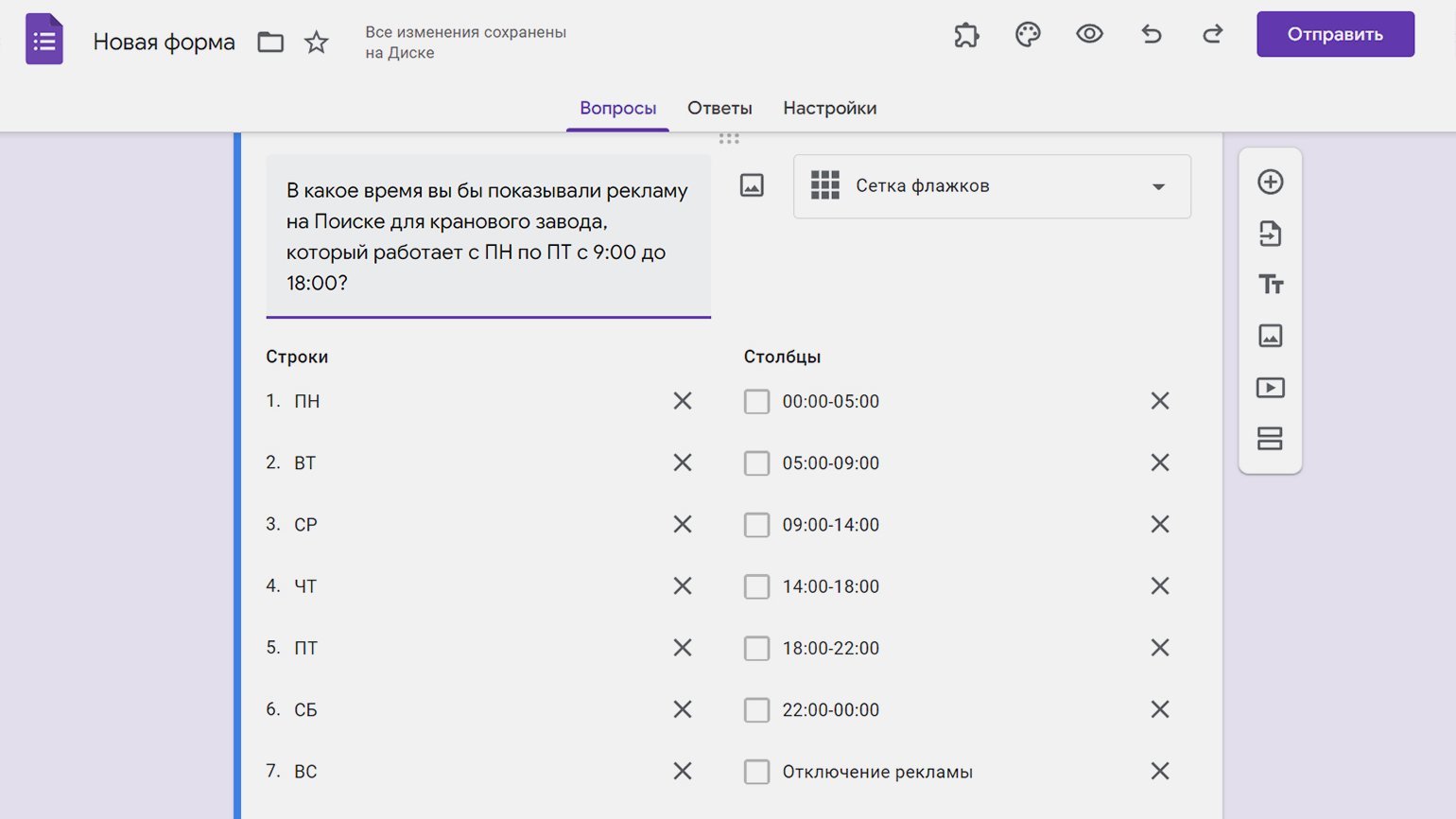The width and height of the screenshot is (1456, 819).
Task: Switch to the Вопросы tab
Action: (x=617, y=108)
